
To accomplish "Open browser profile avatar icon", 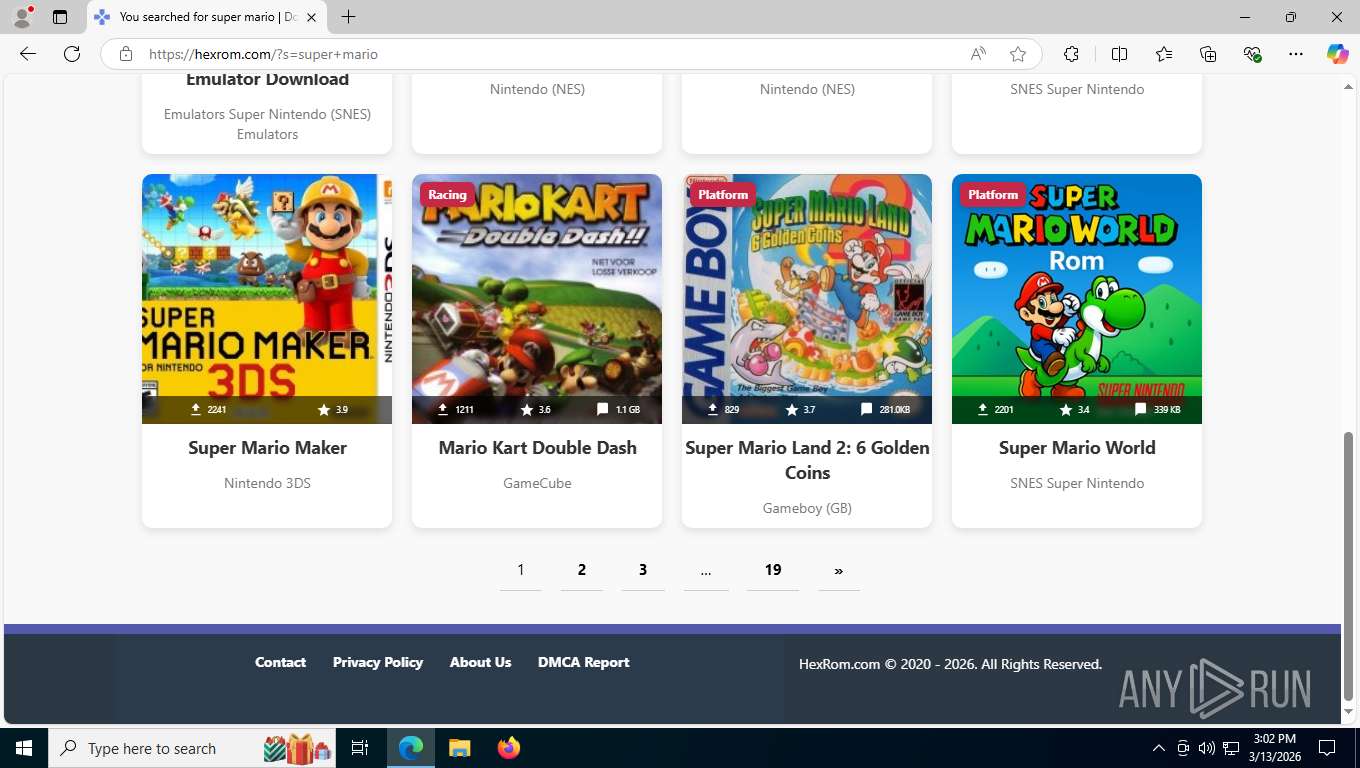I will click(22, 17).
